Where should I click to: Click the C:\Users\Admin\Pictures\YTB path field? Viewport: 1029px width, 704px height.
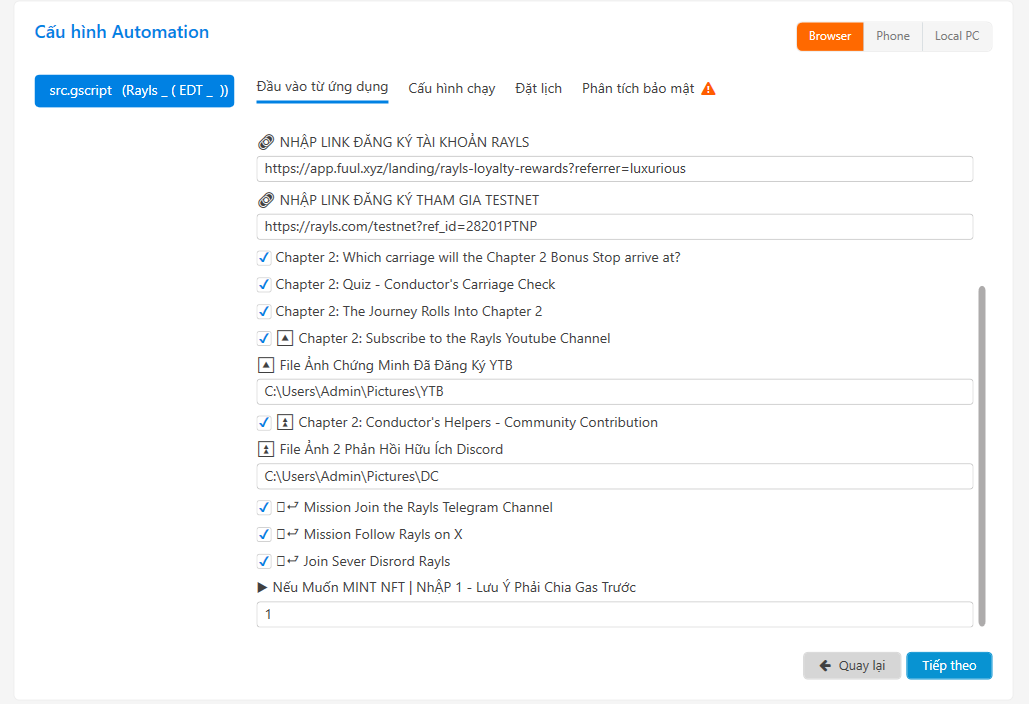[x=614, y=392]
